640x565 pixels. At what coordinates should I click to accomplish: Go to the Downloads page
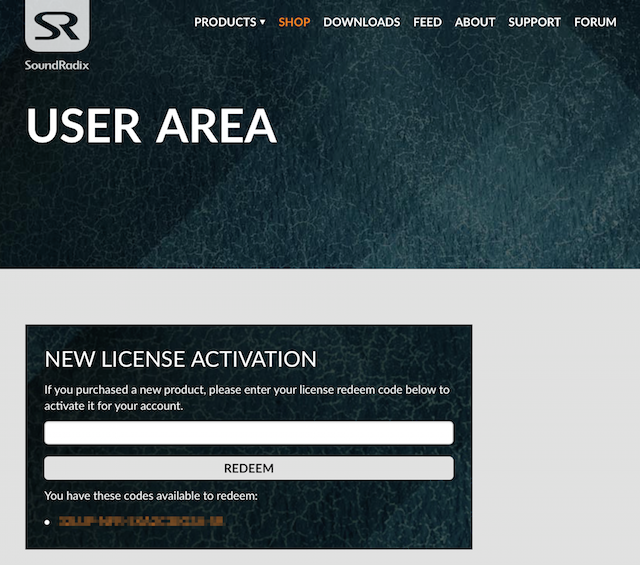pos(362,22)
